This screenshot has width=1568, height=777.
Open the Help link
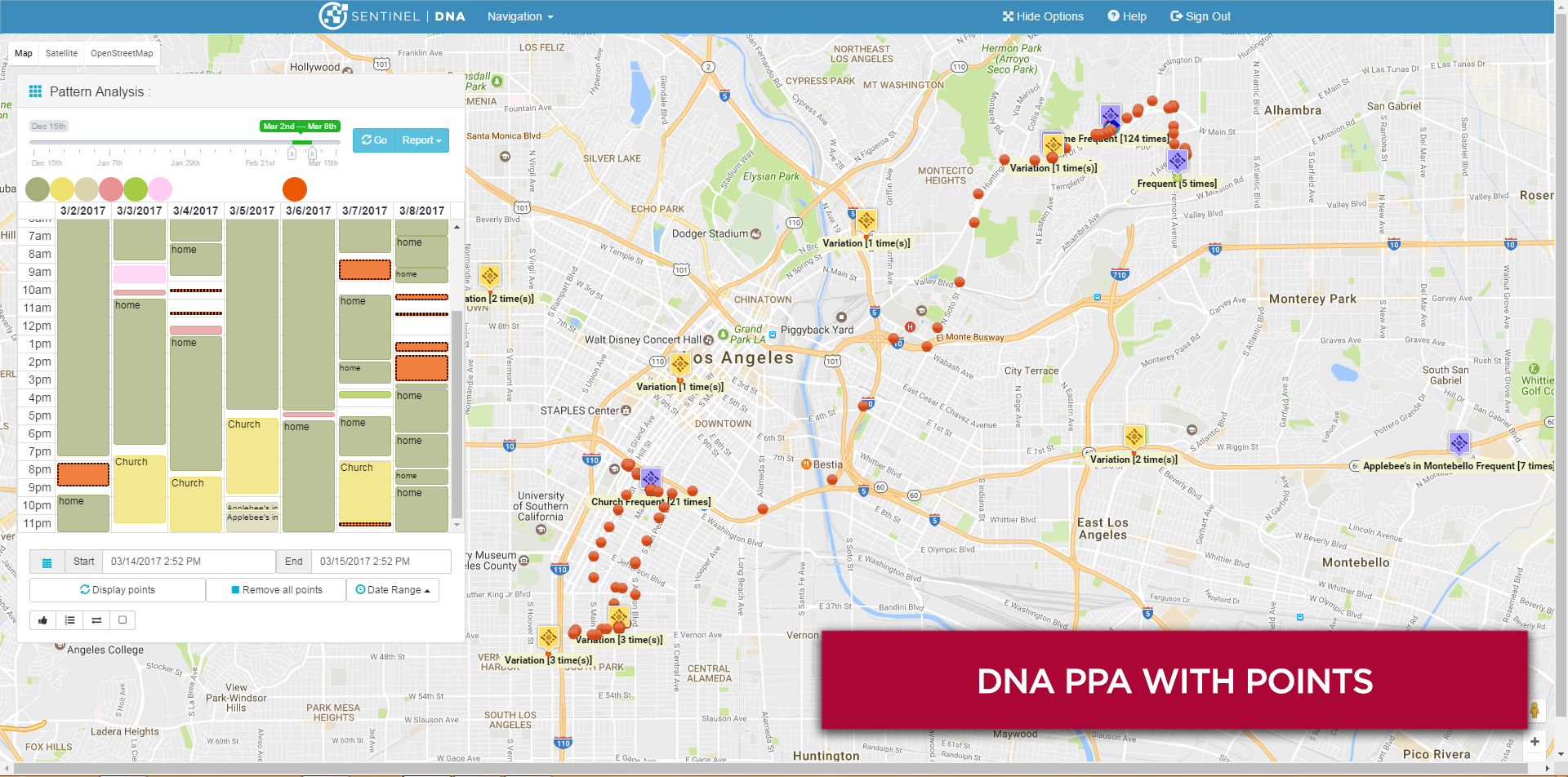[x=1127, y=16]
